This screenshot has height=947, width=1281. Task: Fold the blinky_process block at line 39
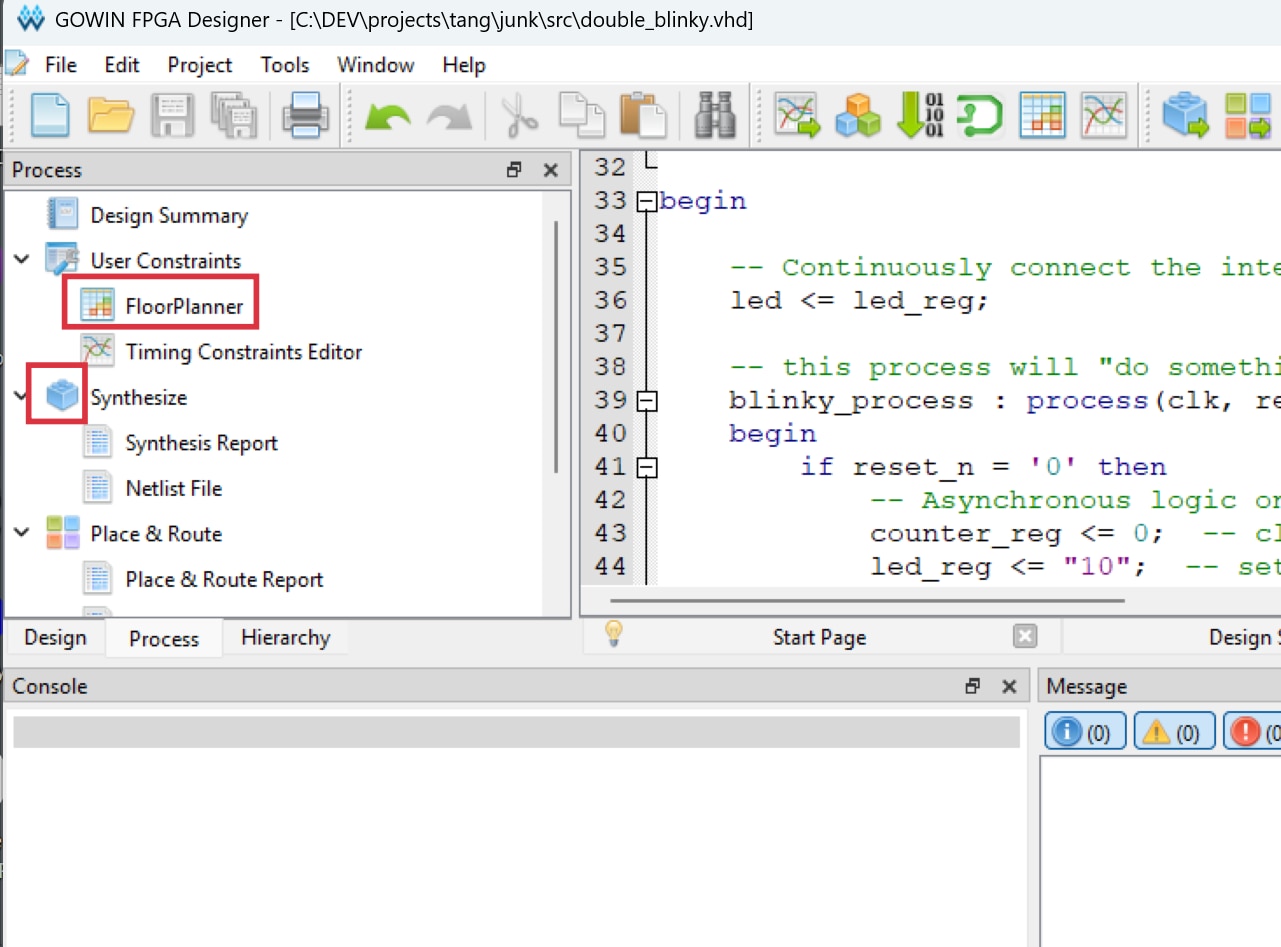[x=647, y=400]
